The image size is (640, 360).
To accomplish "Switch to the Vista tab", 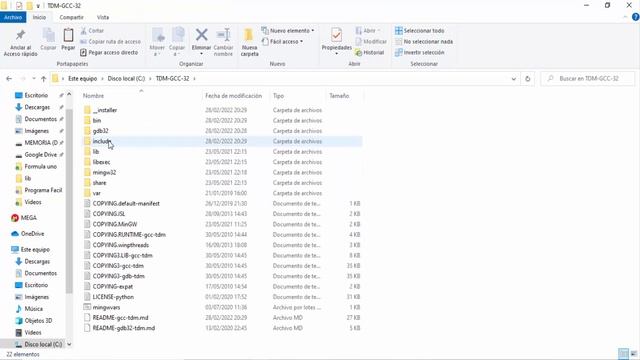I will pyautogui.click(x=103, y=17).
